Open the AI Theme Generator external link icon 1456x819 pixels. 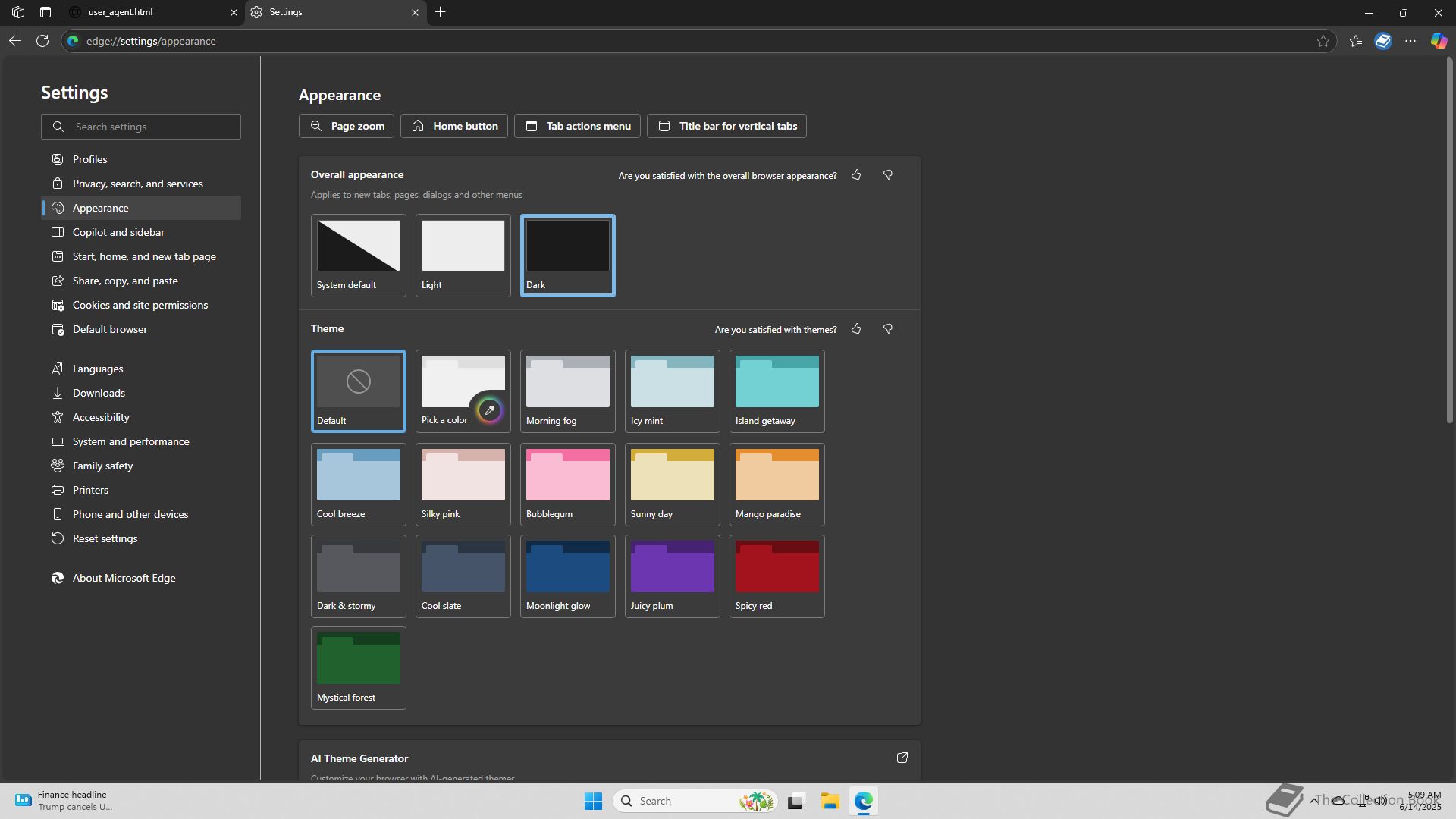[x=902, y=758]
